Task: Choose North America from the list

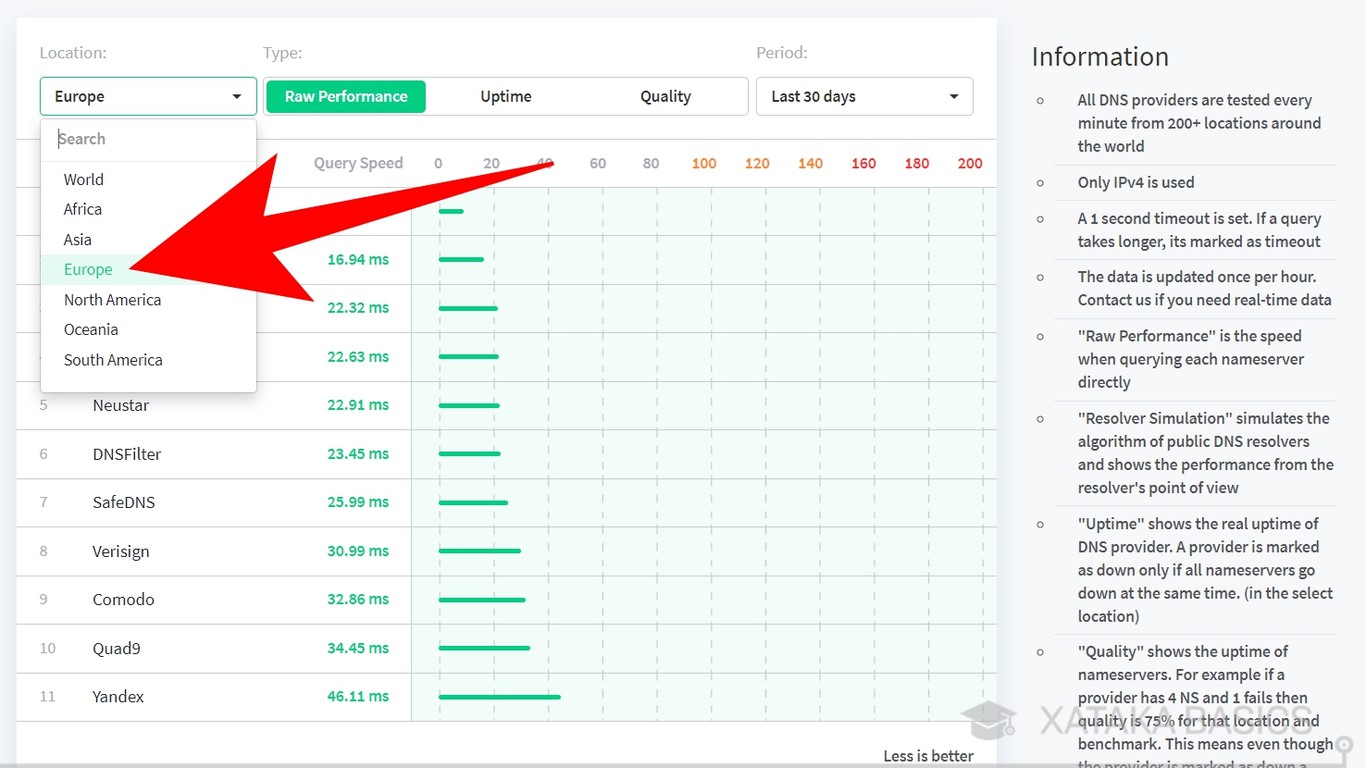Action: 112,300
